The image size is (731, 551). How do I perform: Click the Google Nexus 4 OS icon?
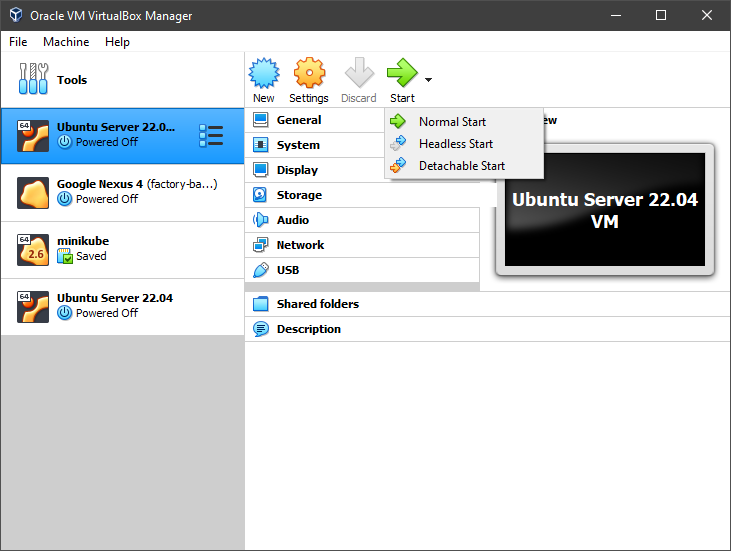[x=33, y=193]
